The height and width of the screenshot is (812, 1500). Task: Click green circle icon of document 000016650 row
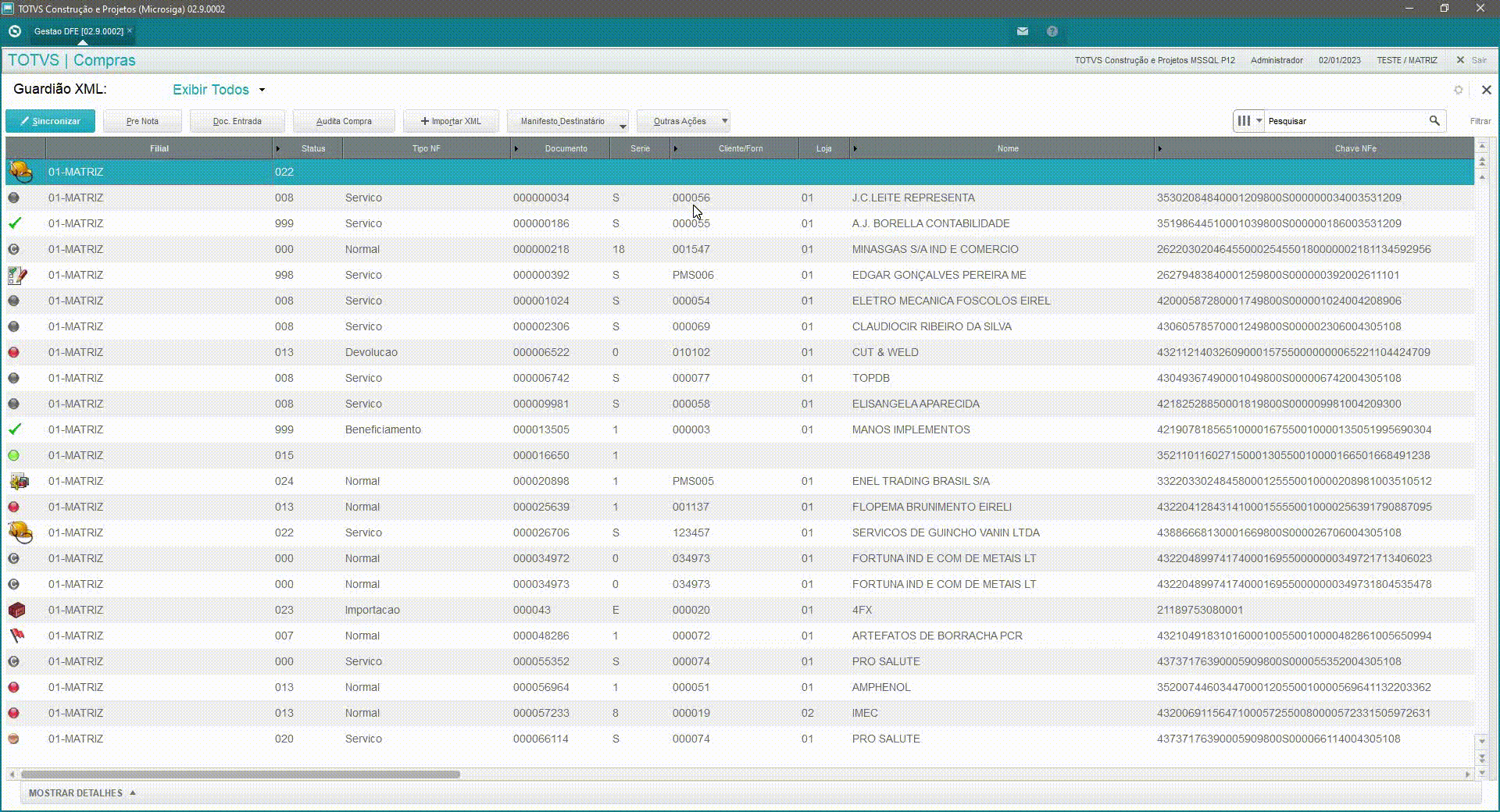coord(13,455)
